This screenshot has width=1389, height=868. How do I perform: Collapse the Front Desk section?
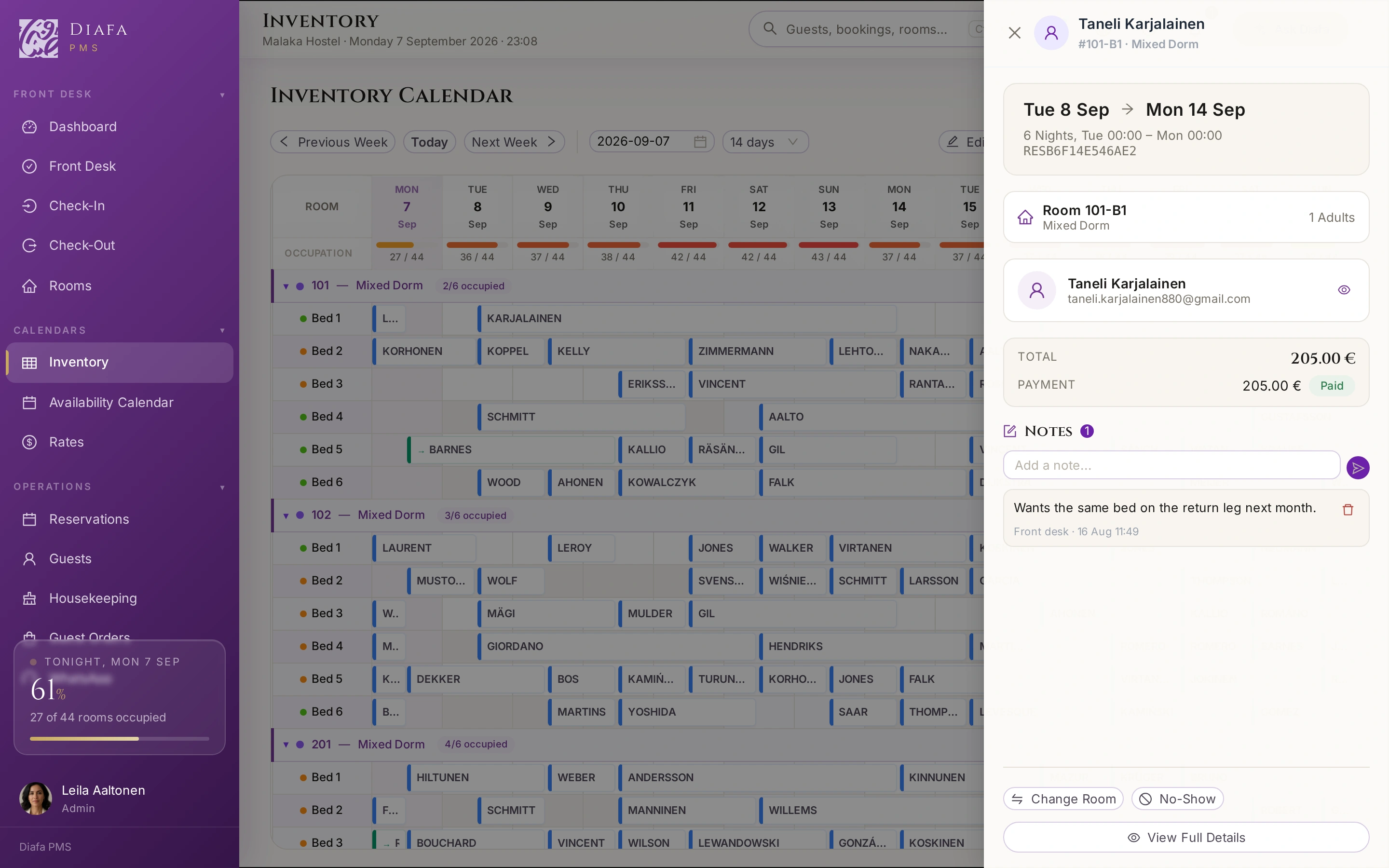click(222, 95)
